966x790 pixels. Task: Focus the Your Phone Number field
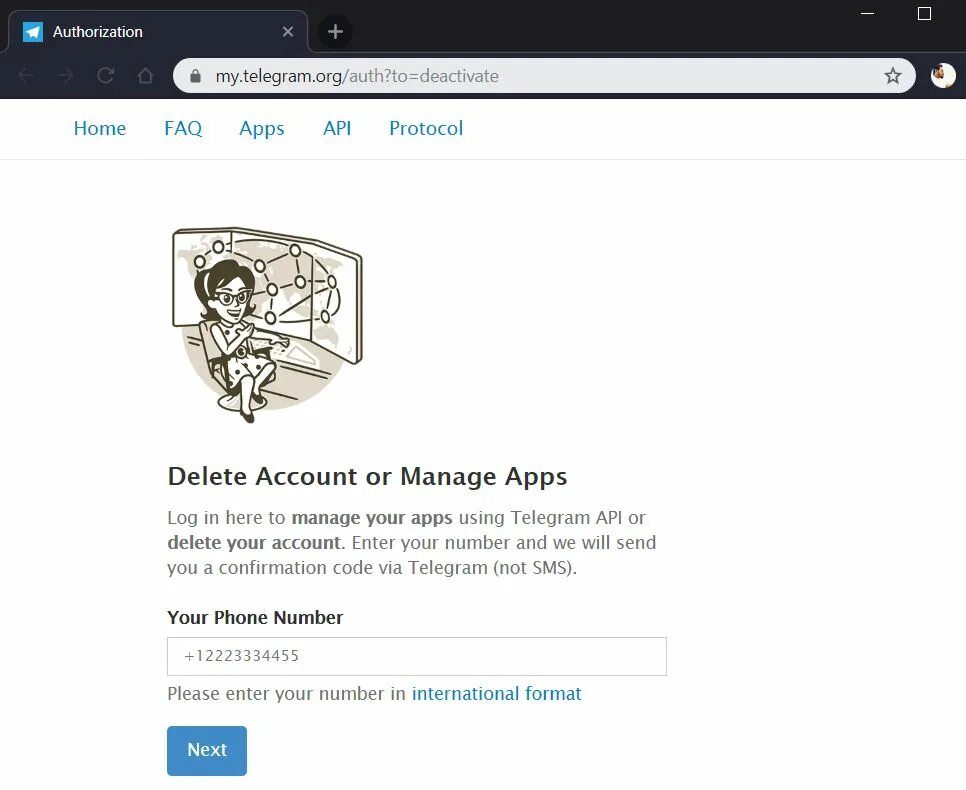coord(416,656)
